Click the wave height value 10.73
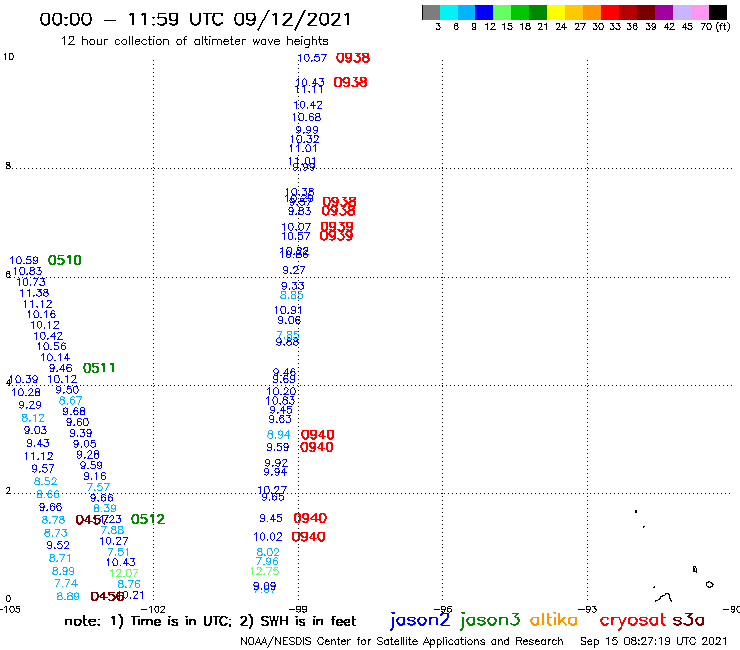Viewport: 740px width, 650px height. [31, 282]
